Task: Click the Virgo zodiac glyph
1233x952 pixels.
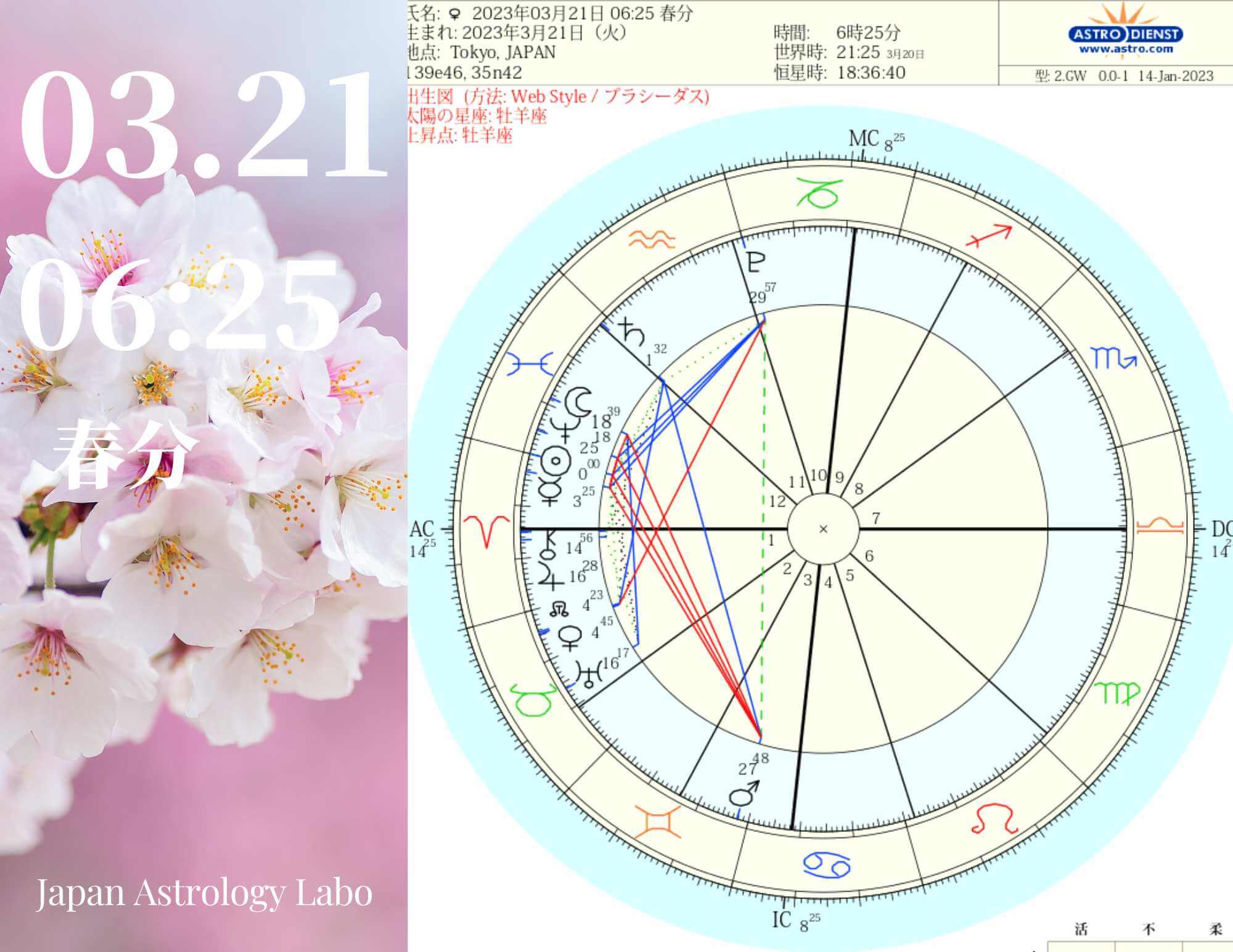Action: (x=1116, y=694)
